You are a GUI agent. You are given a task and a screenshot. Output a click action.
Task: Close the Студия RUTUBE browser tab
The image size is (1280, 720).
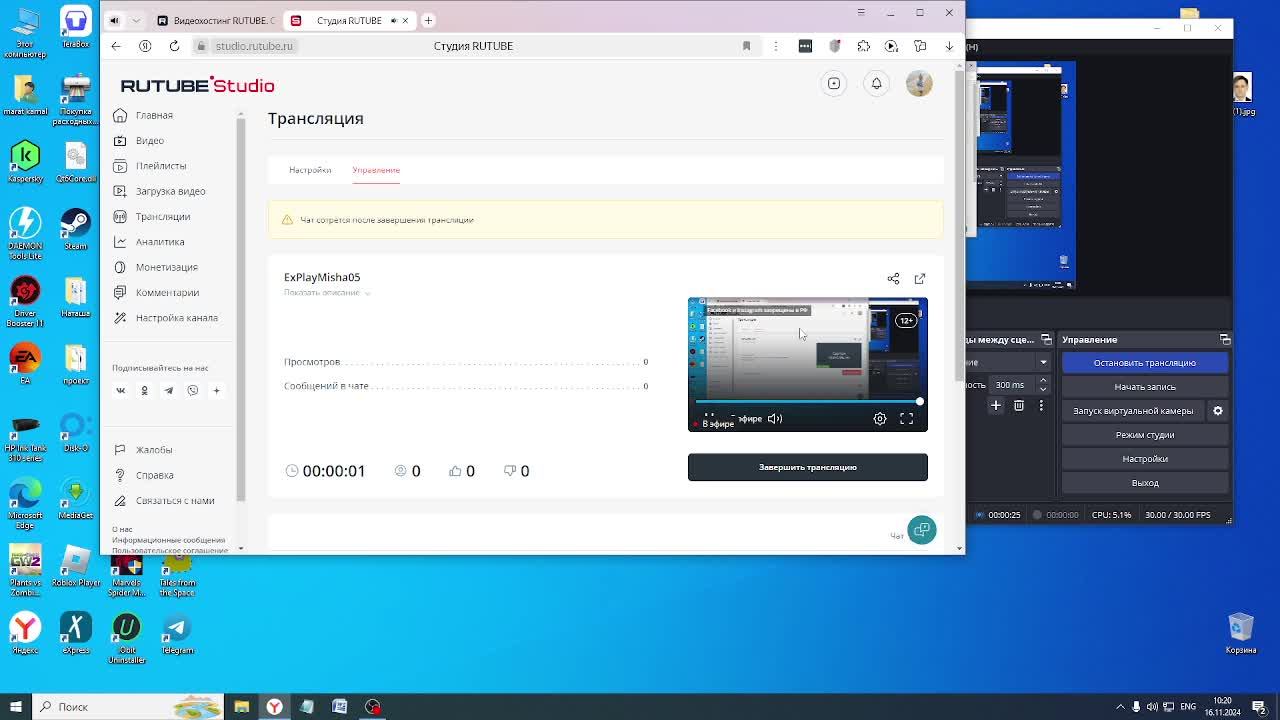[405, 20]
